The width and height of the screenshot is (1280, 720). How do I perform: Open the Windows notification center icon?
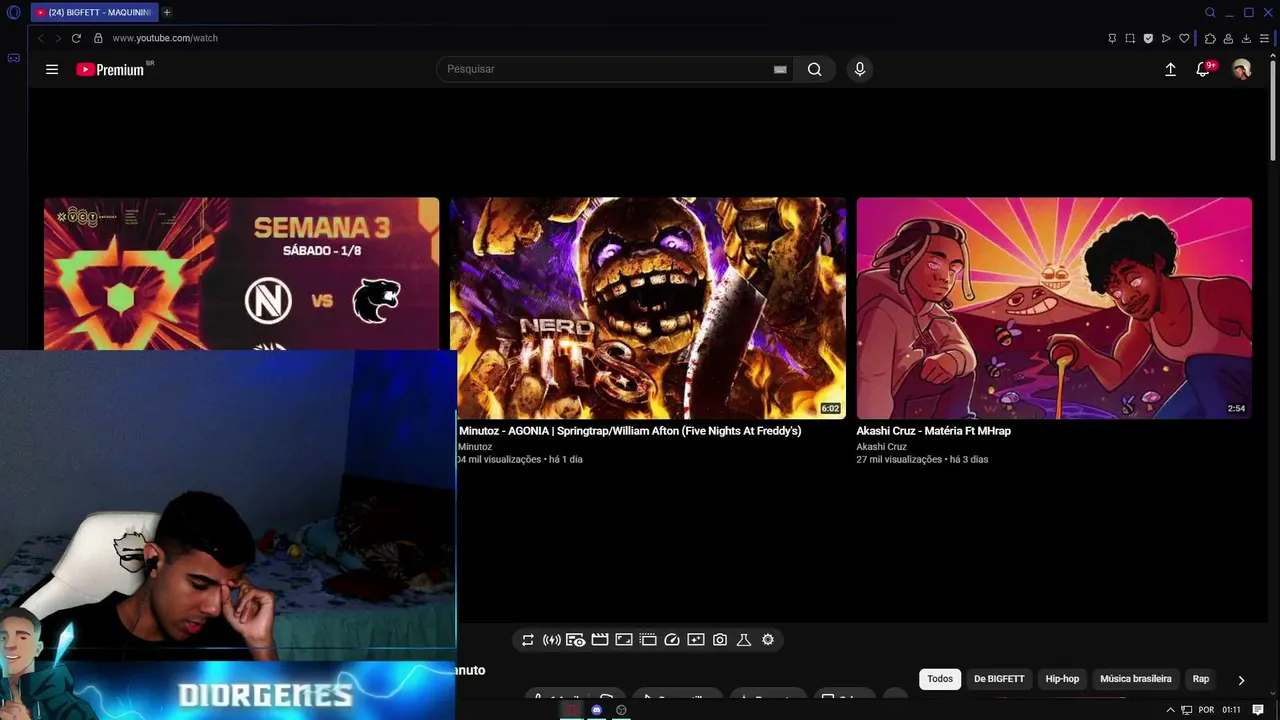pyautogui.click(x=1258, y=710)
